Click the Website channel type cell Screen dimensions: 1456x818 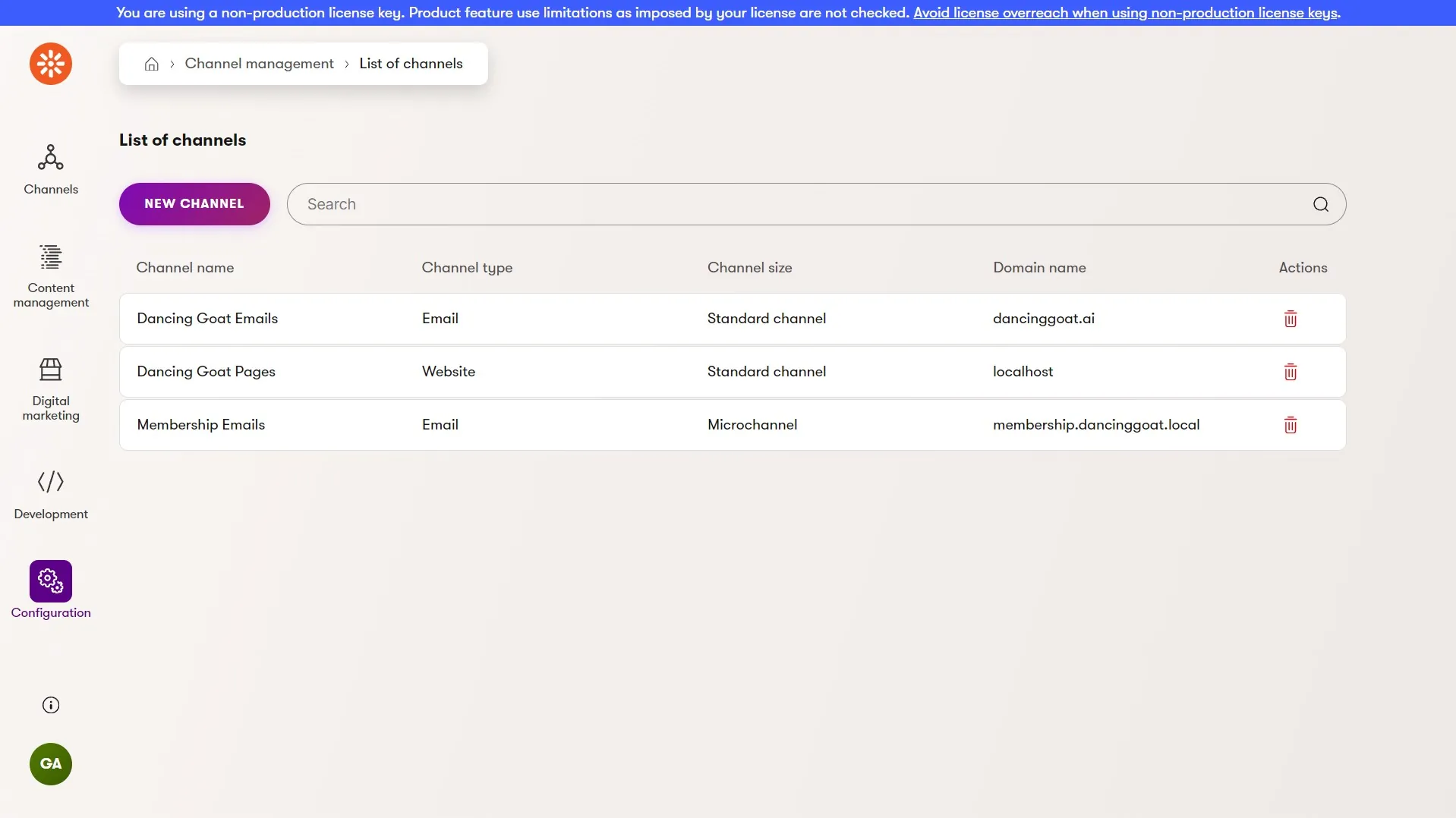pos(449,372)
